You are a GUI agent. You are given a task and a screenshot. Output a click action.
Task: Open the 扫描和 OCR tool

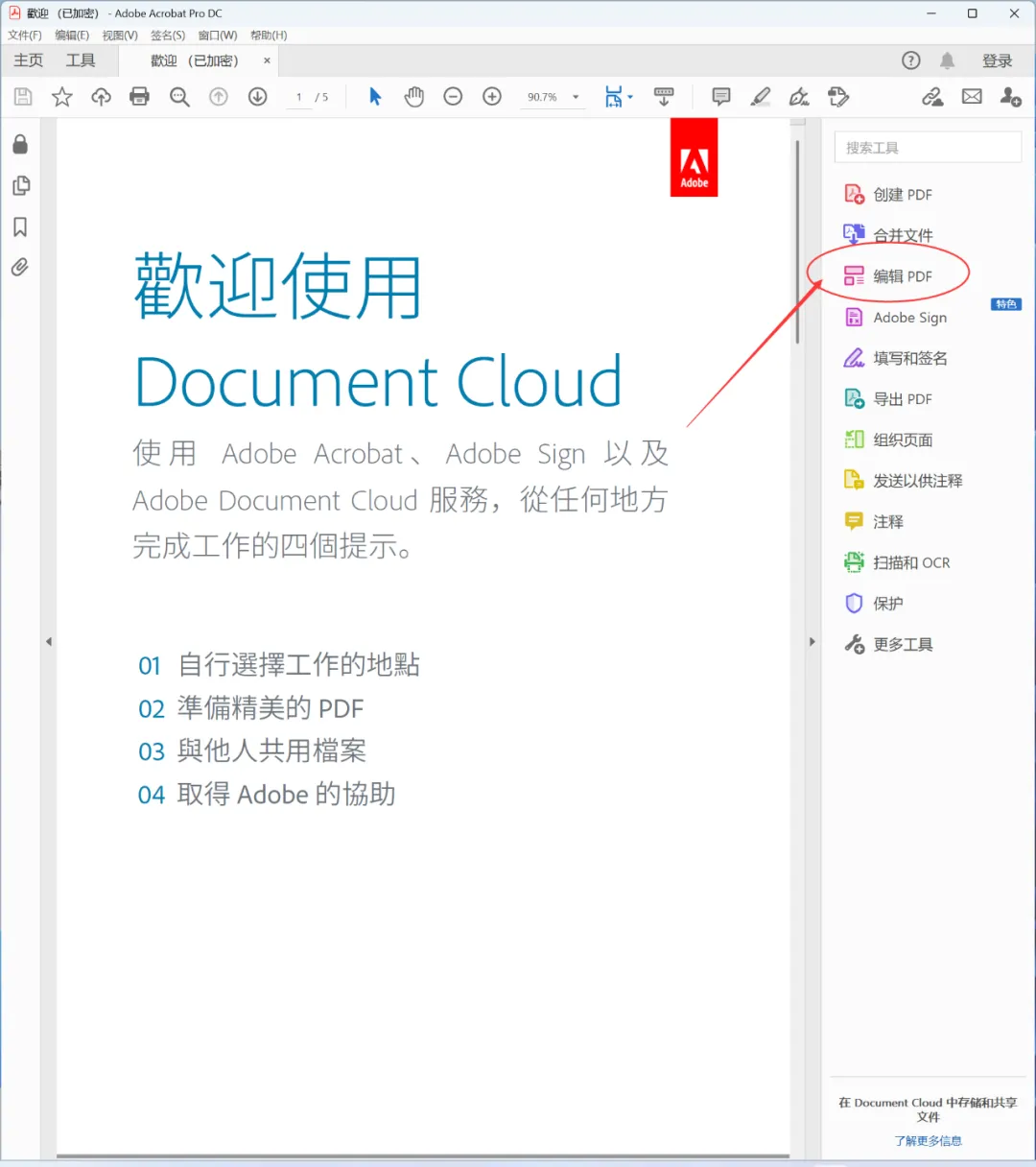coord(897,562)
